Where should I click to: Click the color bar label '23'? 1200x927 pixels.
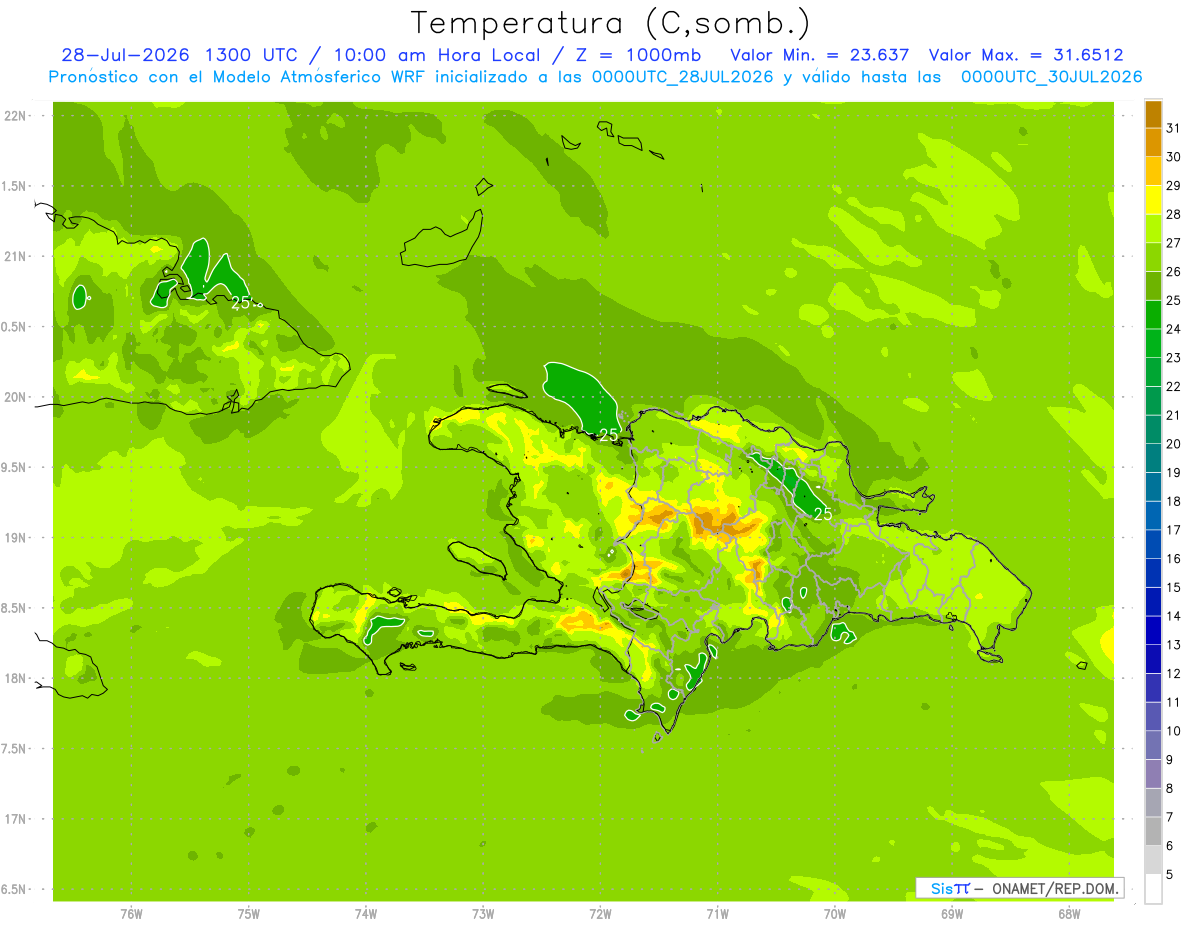click(x=1173, y=357)
